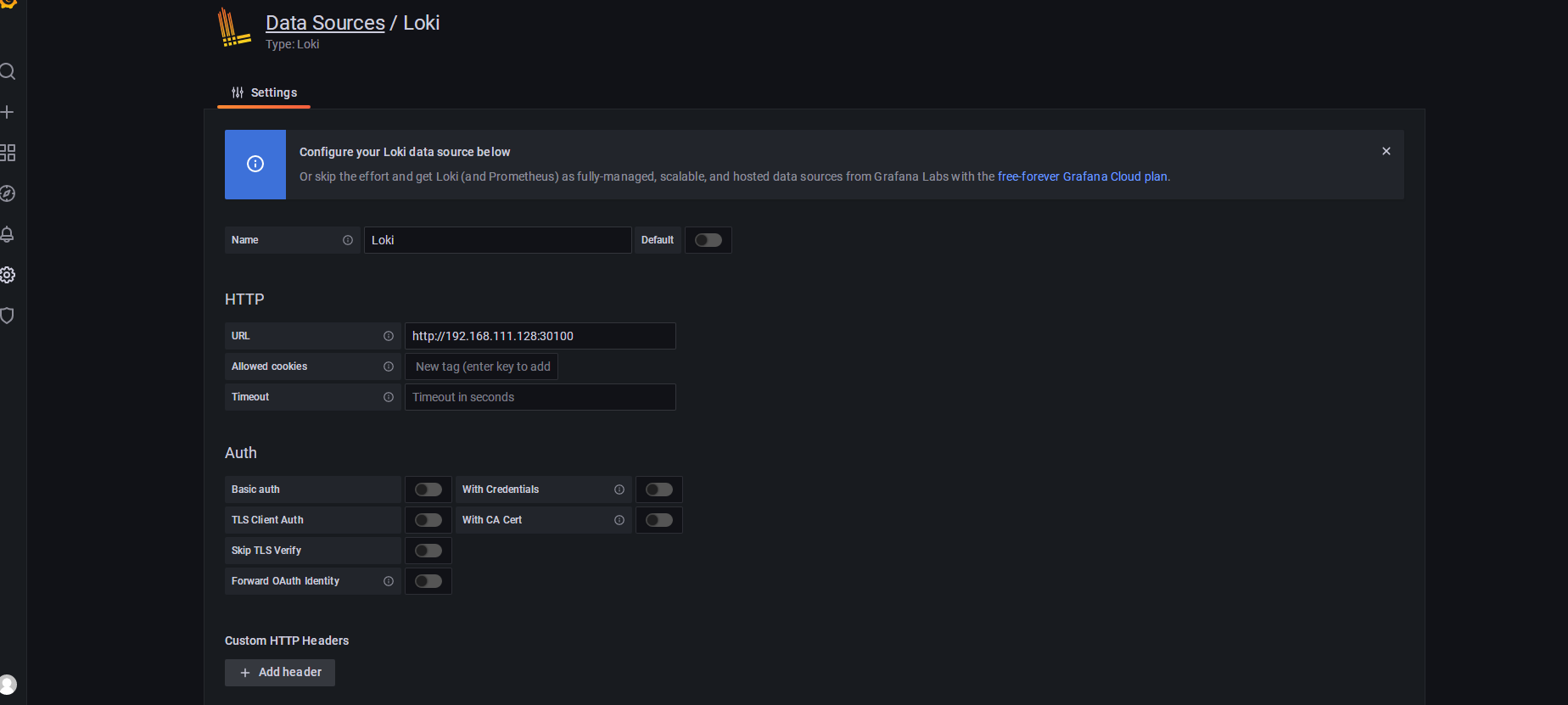Open the Configuration gear icon
Screen dimensions: 1568x705
8,275
